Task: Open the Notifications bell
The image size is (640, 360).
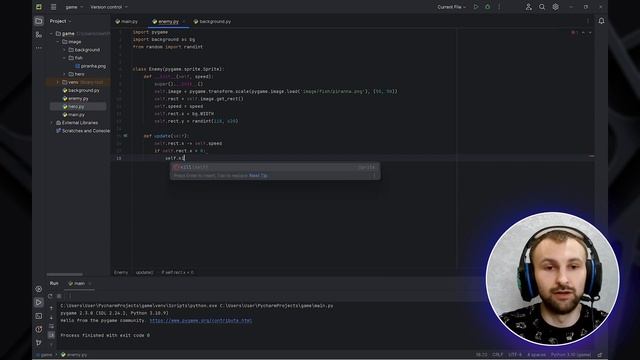Action: coord(601,21)
